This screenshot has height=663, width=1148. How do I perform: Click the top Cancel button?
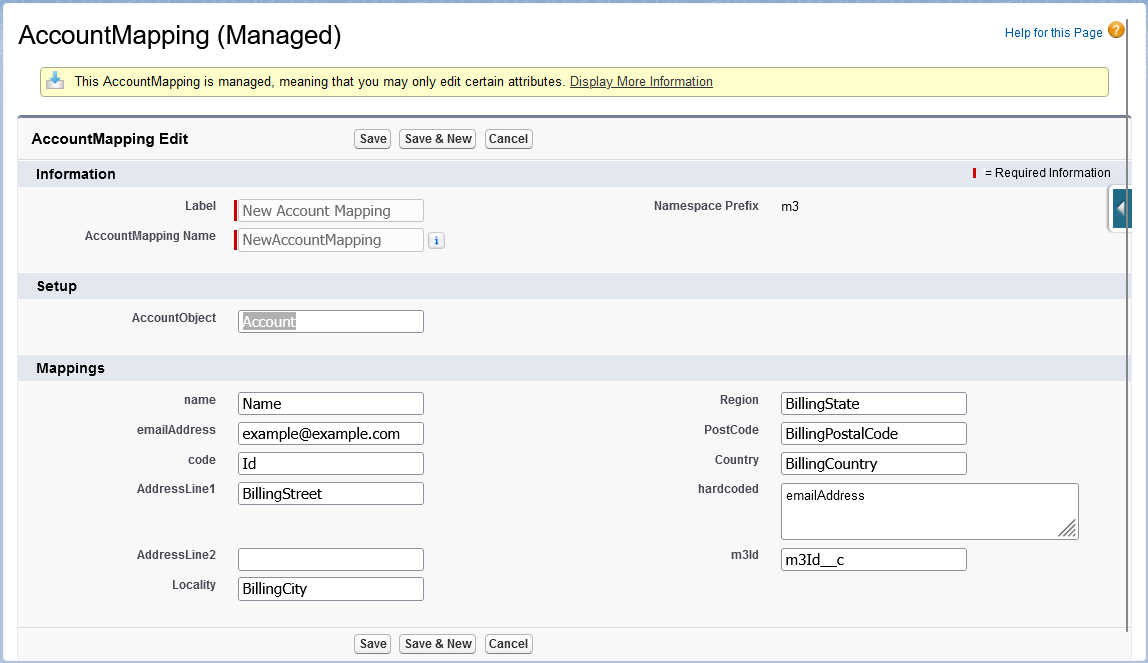[508, 139]
